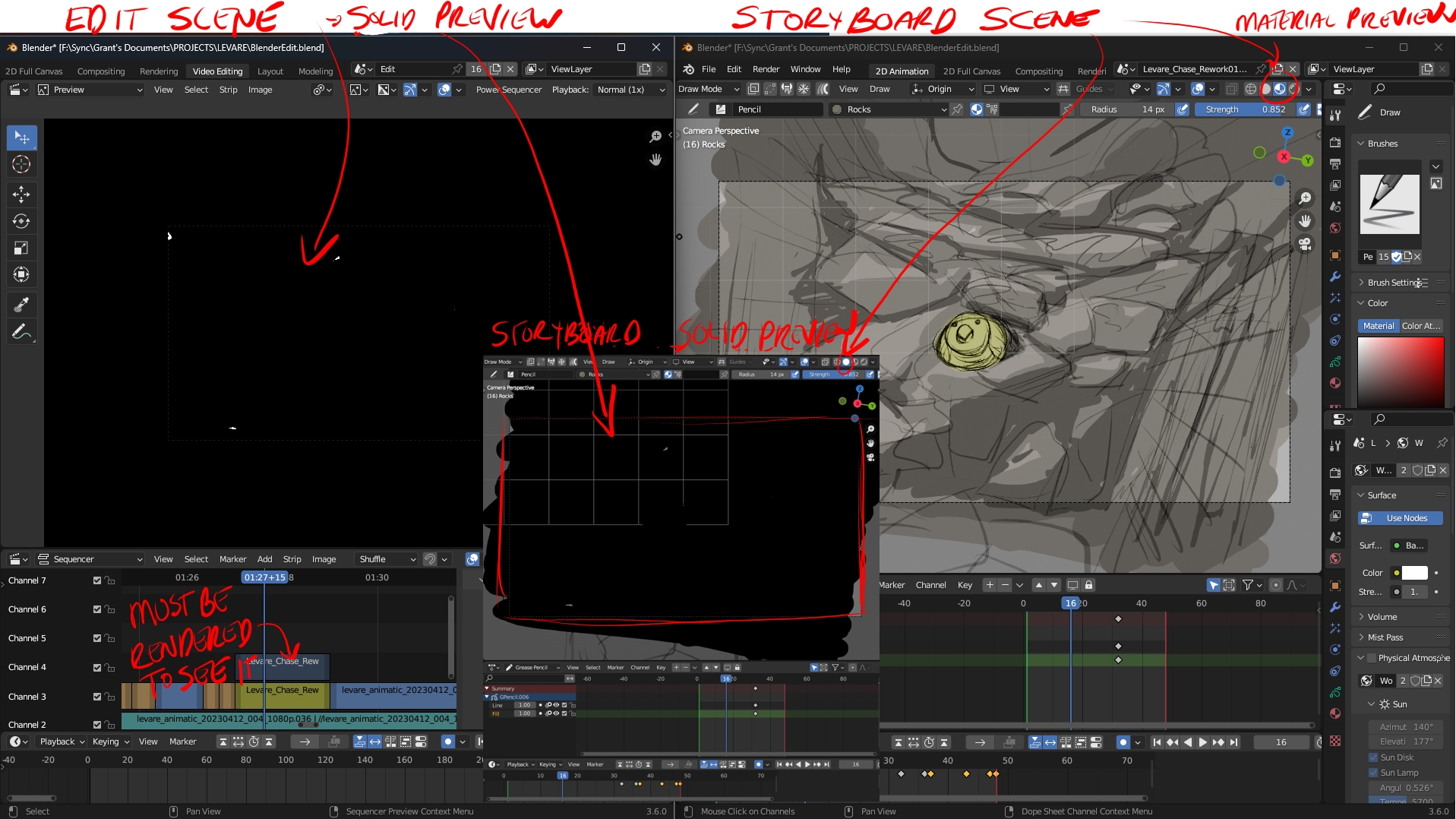Open the Draw Mode selector dropdown
This screenshot has width=1456, height=819.
tap(708, 89)
